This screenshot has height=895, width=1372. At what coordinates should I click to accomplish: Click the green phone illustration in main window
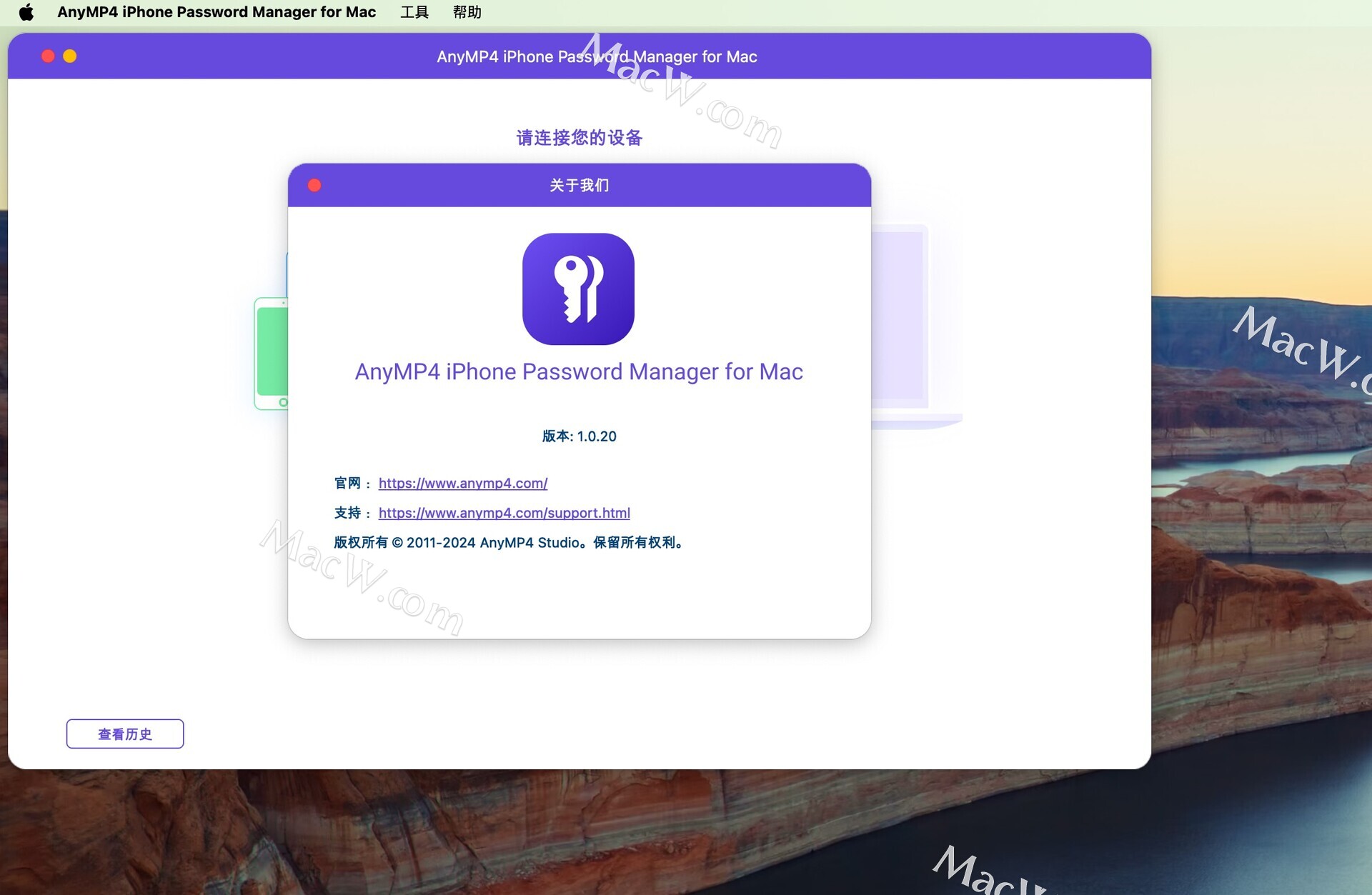pyautogui.click(x=272, y=354)
